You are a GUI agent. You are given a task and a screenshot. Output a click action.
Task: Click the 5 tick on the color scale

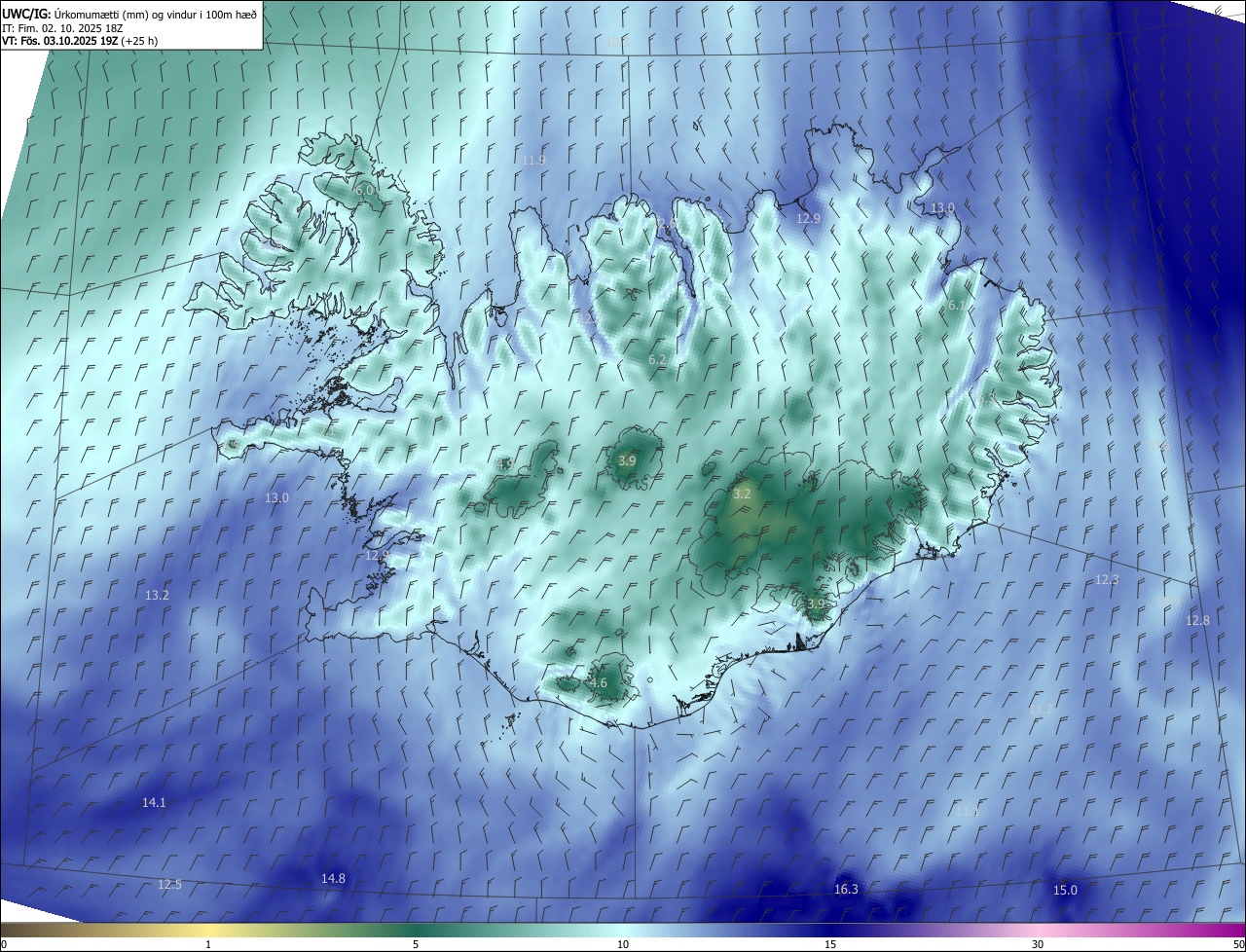pyautogui.click(x=416, y=945)
